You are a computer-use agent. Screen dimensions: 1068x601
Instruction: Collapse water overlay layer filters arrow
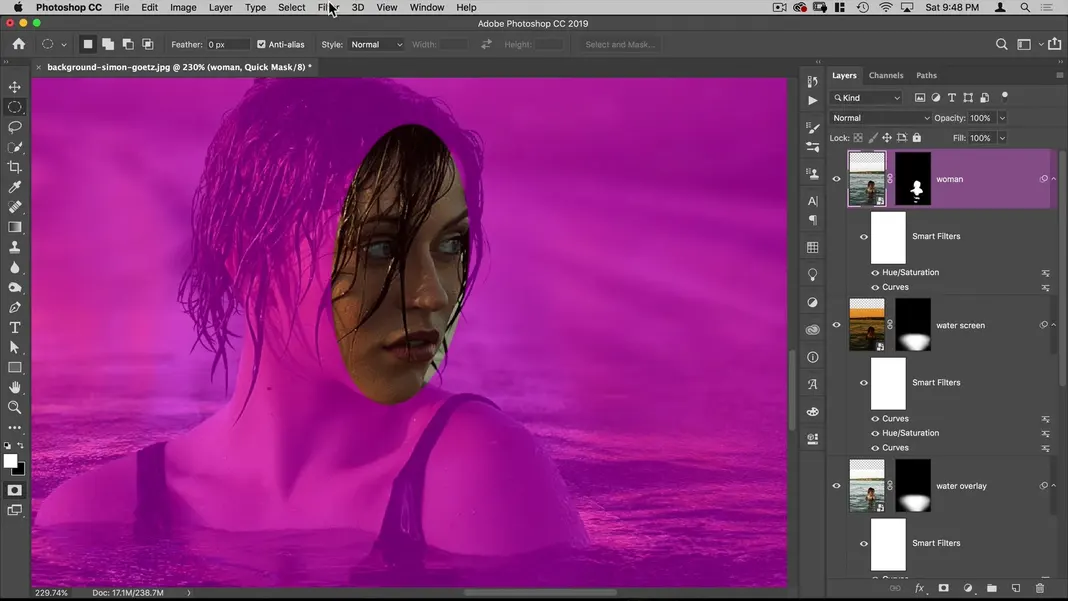[1054, 486]
